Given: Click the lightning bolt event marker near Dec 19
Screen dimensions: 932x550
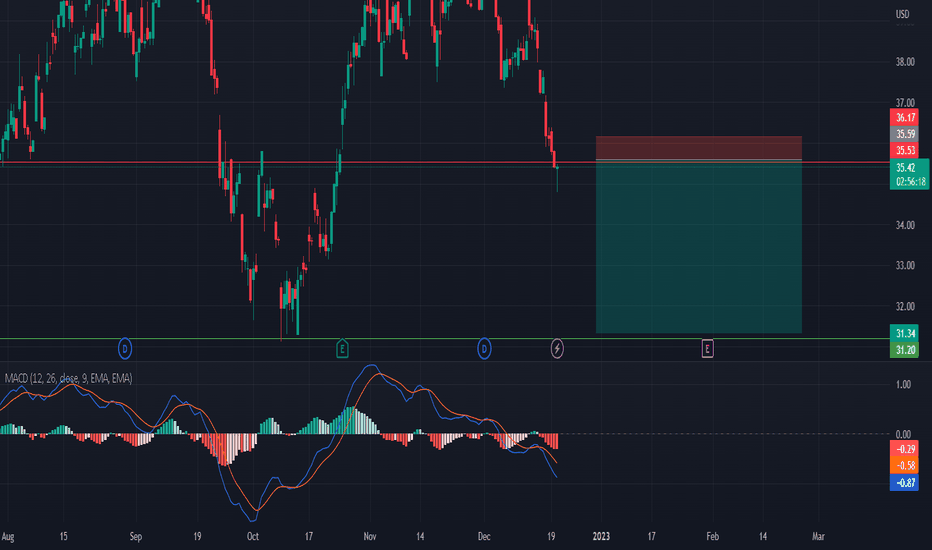Looking at the screenshot, I should 557,348.
